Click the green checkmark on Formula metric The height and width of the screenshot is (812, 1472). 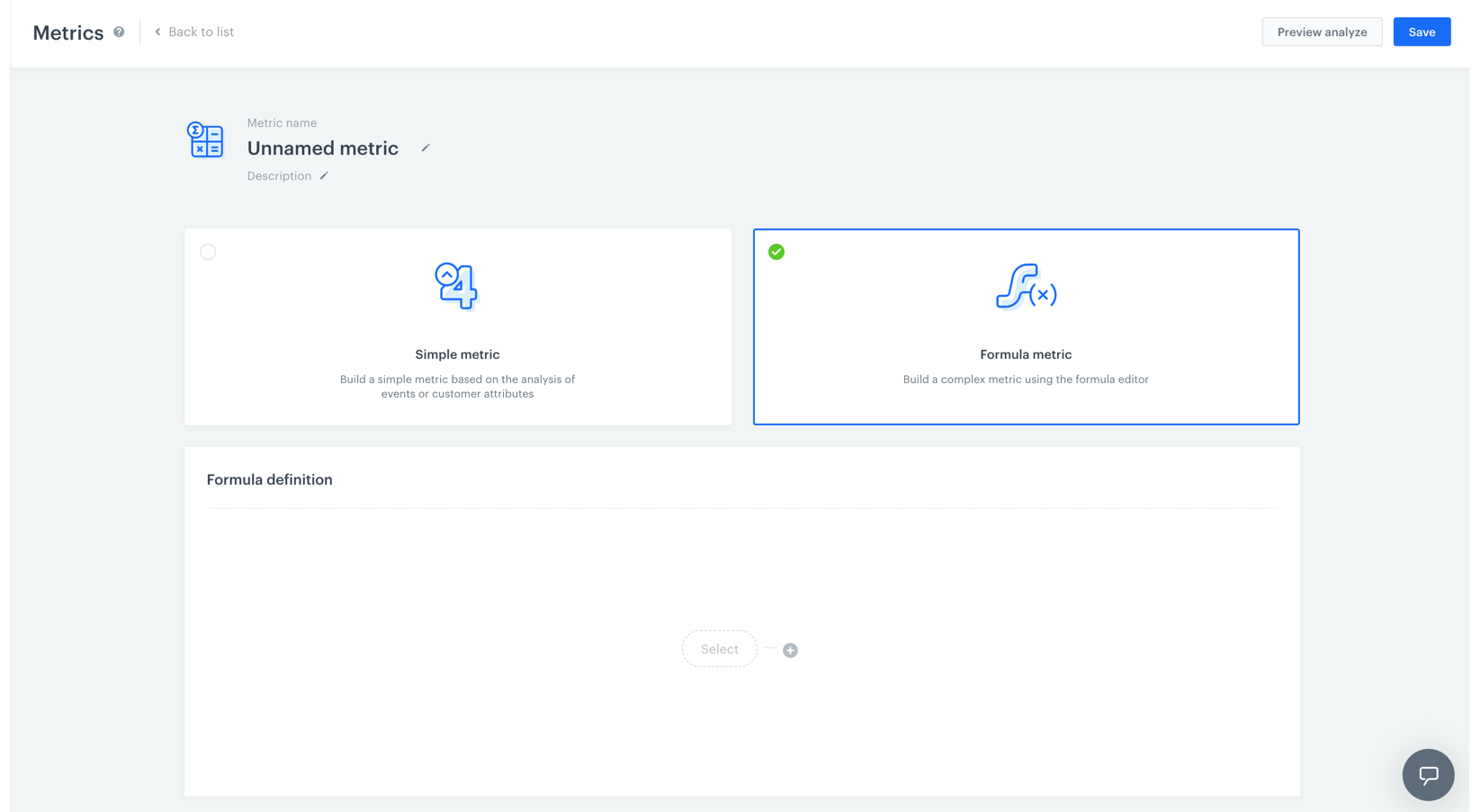click(x=776, y=252)
